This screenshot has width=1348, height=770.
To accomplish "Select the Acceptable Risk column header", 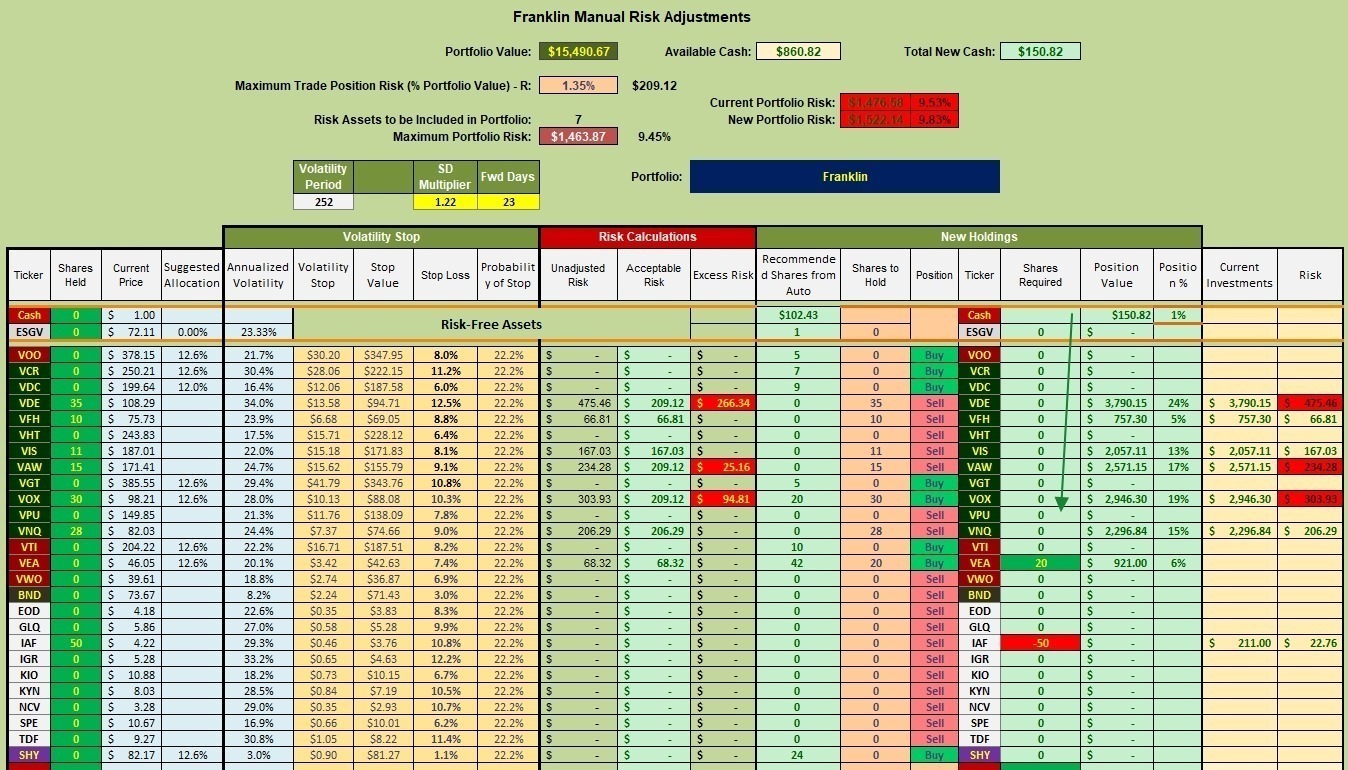I will pyautogui.click(x=653, y=275).
